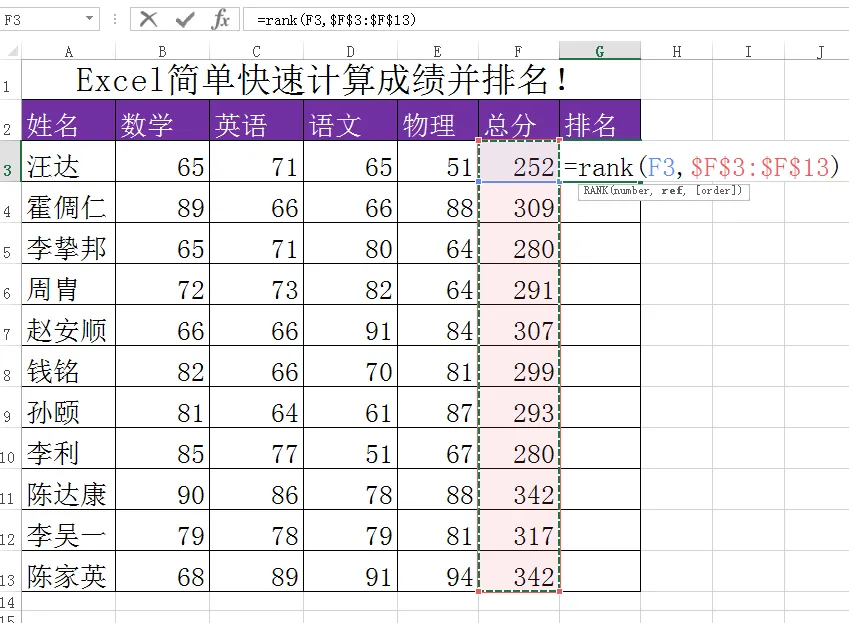This screenshot has height=623, width=849.
Task: Click Chinese score 82 for 周胄
Action: click(x=350, y=285)
